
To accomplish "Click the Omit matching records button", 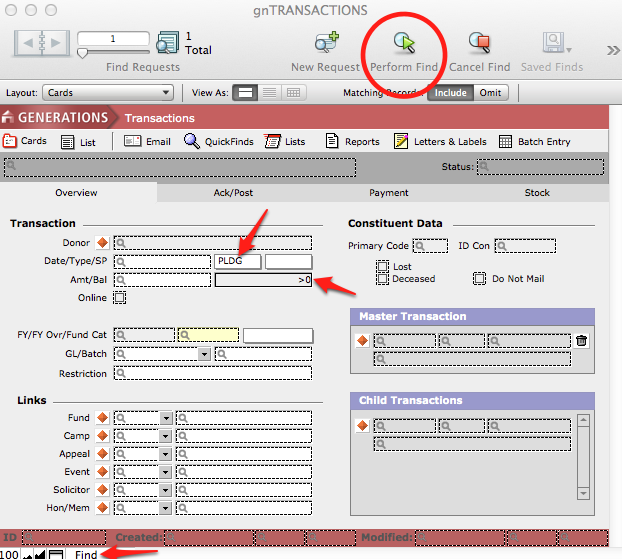I will tap(490, 93).
